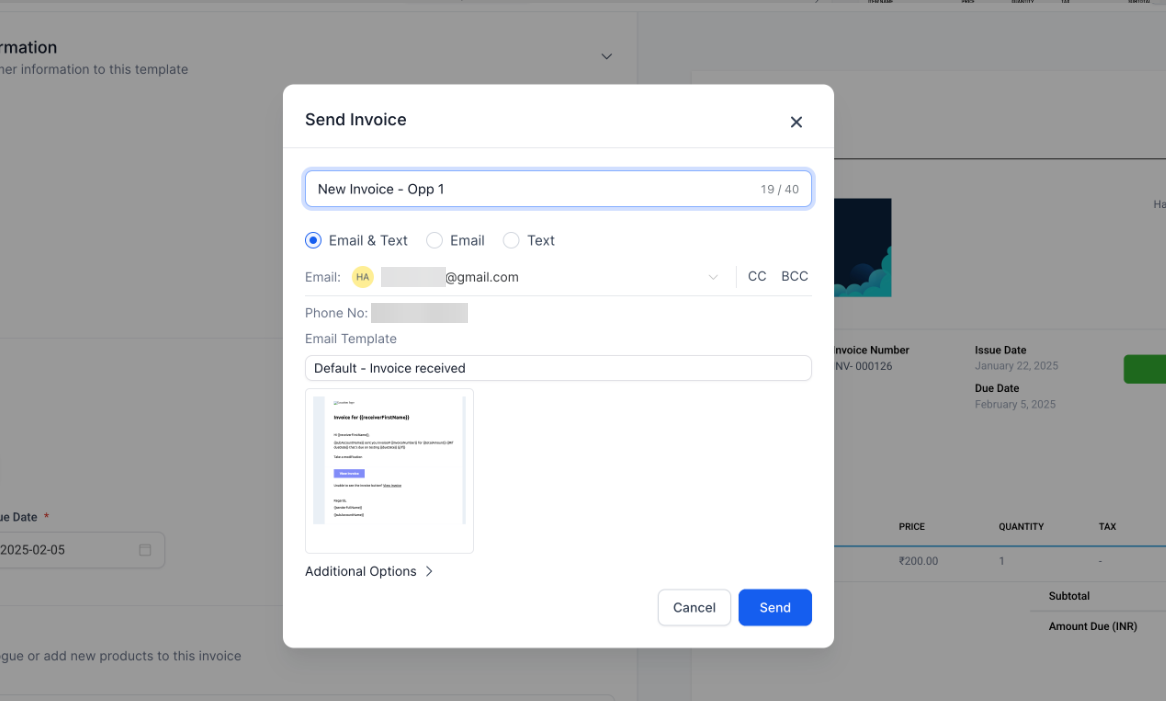The height and width of the screenshot is (701, 1166).
Task: Click the HA contact avatar
Action: pos(362,277)
